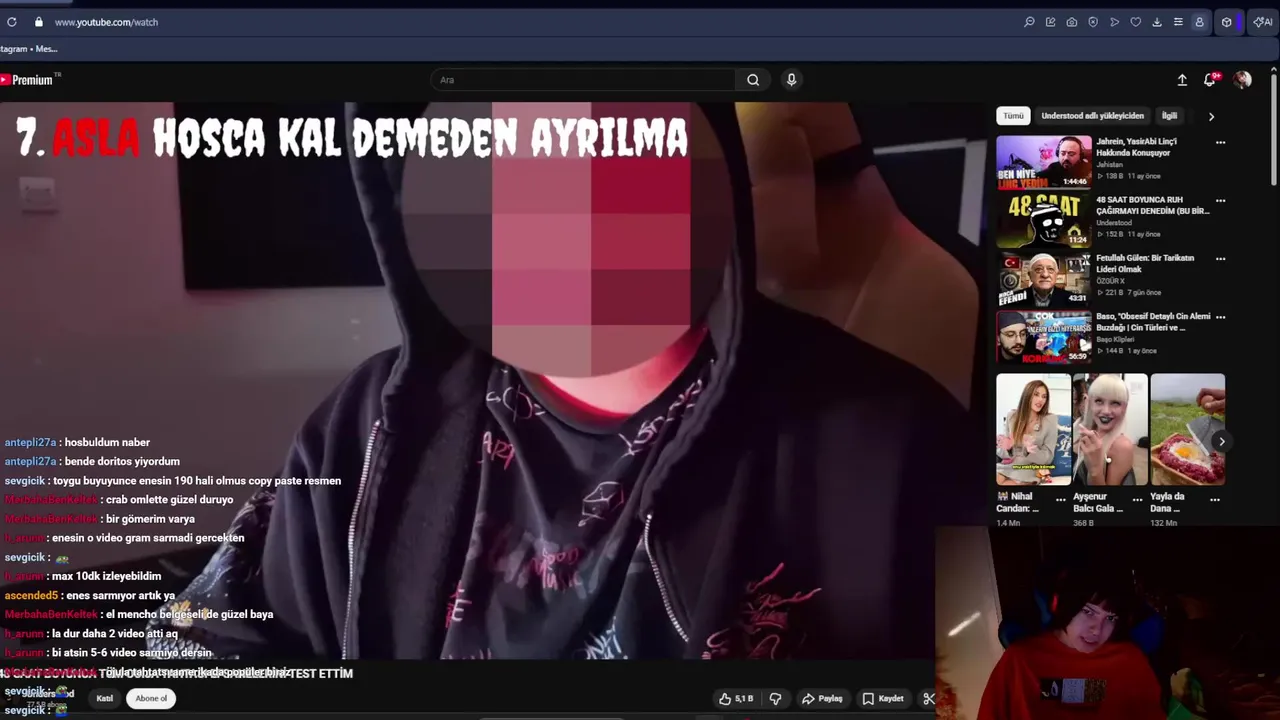Select the Tümü filter chip
This screenshot has height=720, width=1280.
click(1013, 116)
